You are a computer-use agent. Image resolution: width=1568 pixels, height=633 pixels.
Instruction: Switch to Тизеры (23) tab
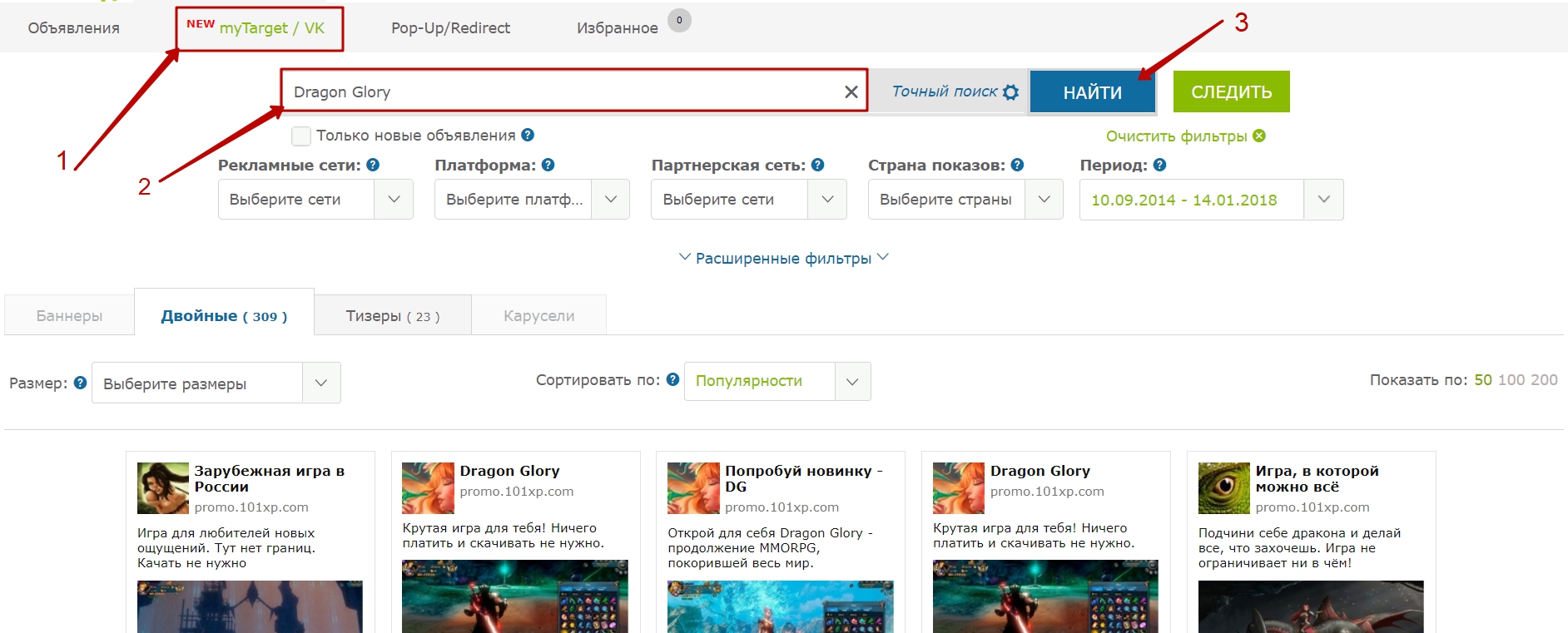point(393,315)
